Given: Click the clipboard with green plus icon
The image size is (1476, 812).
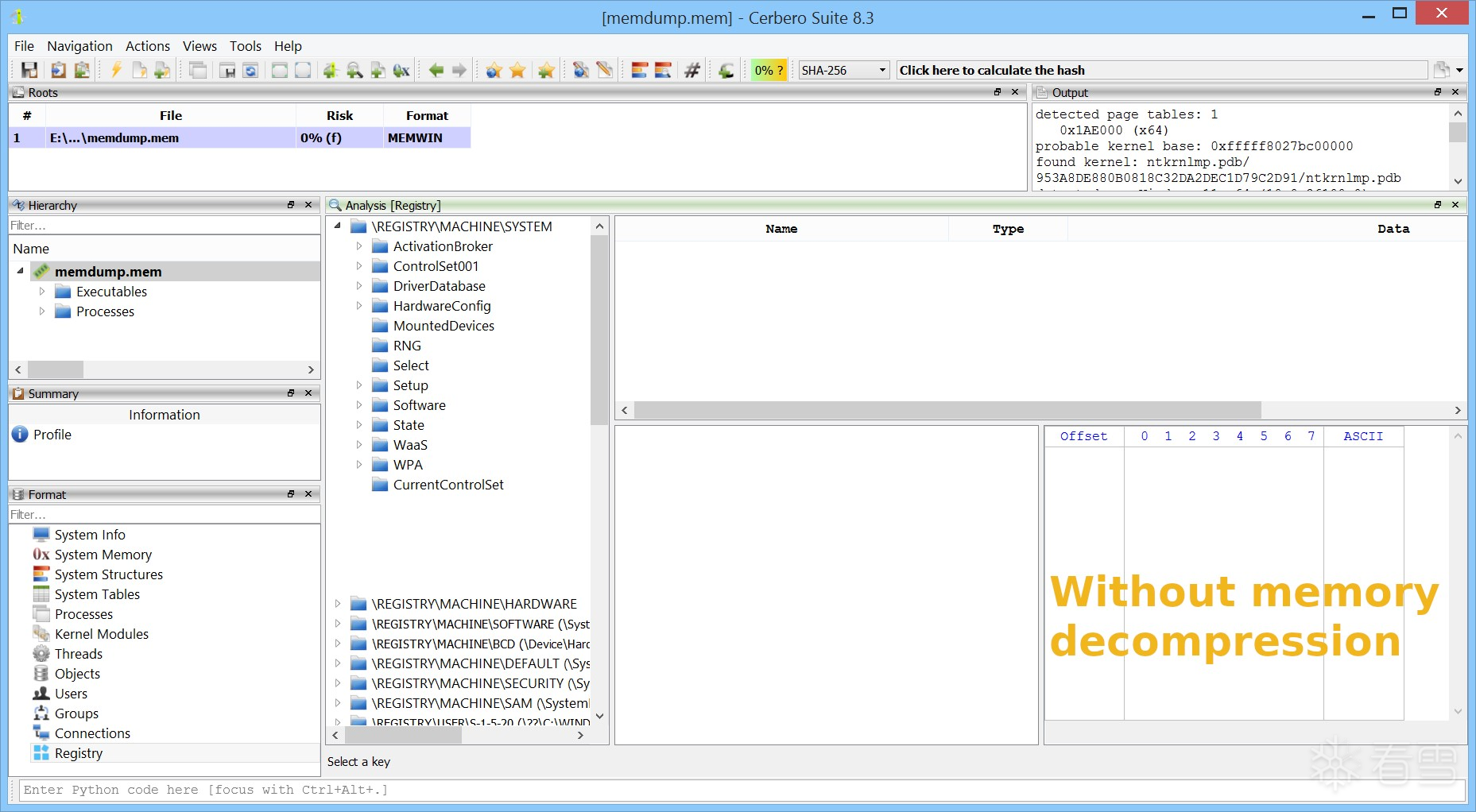Looking at the screenshot, I should point(81,70).
